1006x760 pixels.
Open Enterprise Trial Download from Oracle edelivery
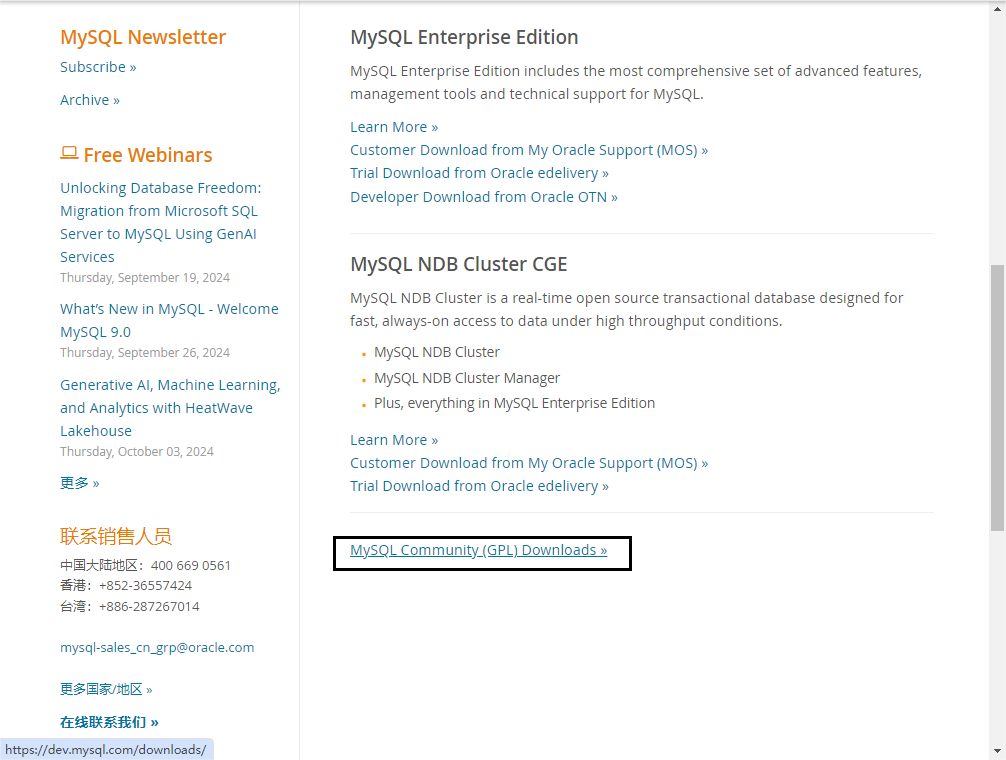[479, 173]
